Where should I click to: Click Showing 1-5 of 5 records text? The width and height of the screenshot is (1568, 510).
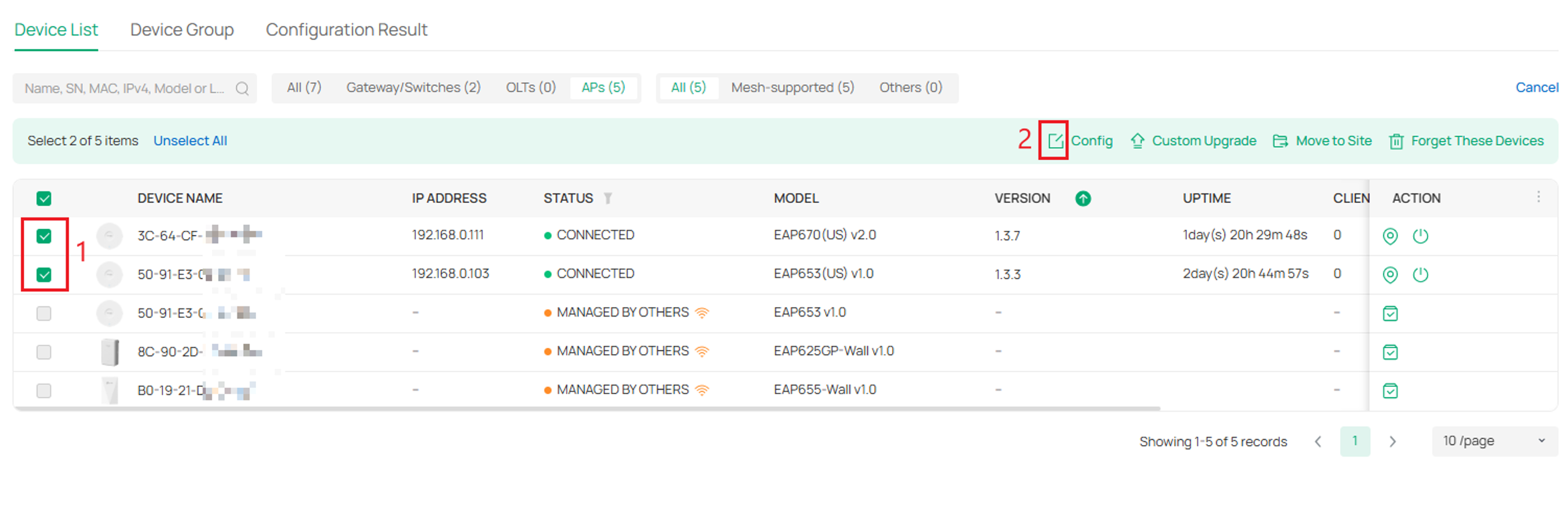[x=1213, y=442]
